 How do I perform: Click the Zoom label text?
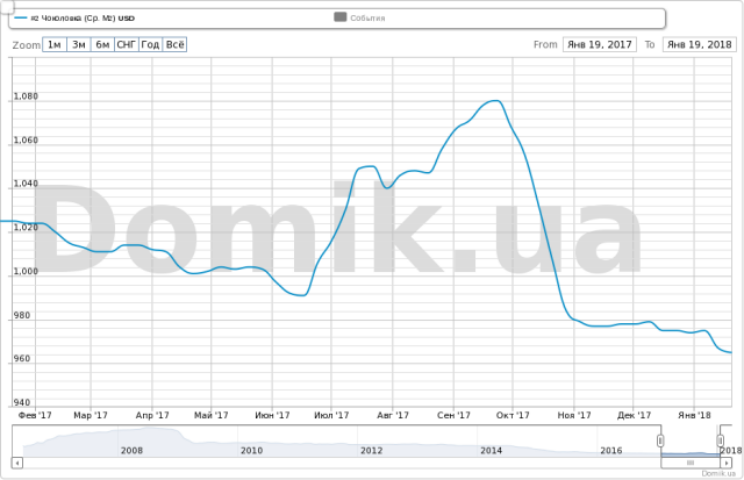[x=26, y=45]
